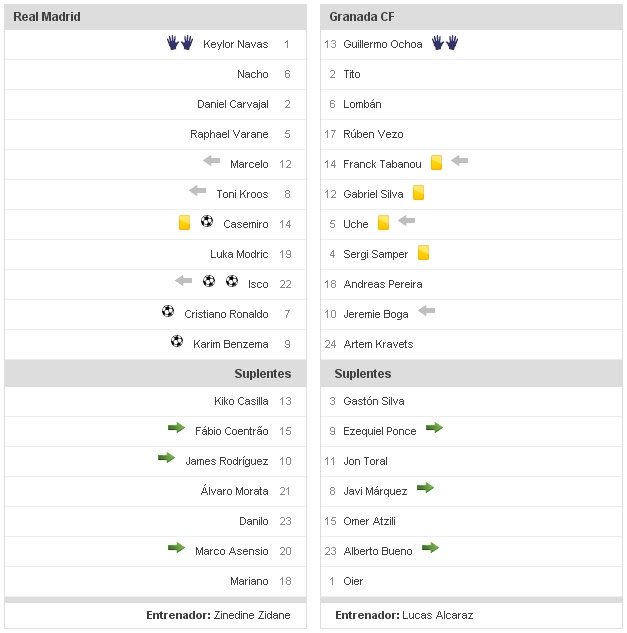Click the goal ball icon beside Cristiano Ronaldo

(x=168, y=312)
